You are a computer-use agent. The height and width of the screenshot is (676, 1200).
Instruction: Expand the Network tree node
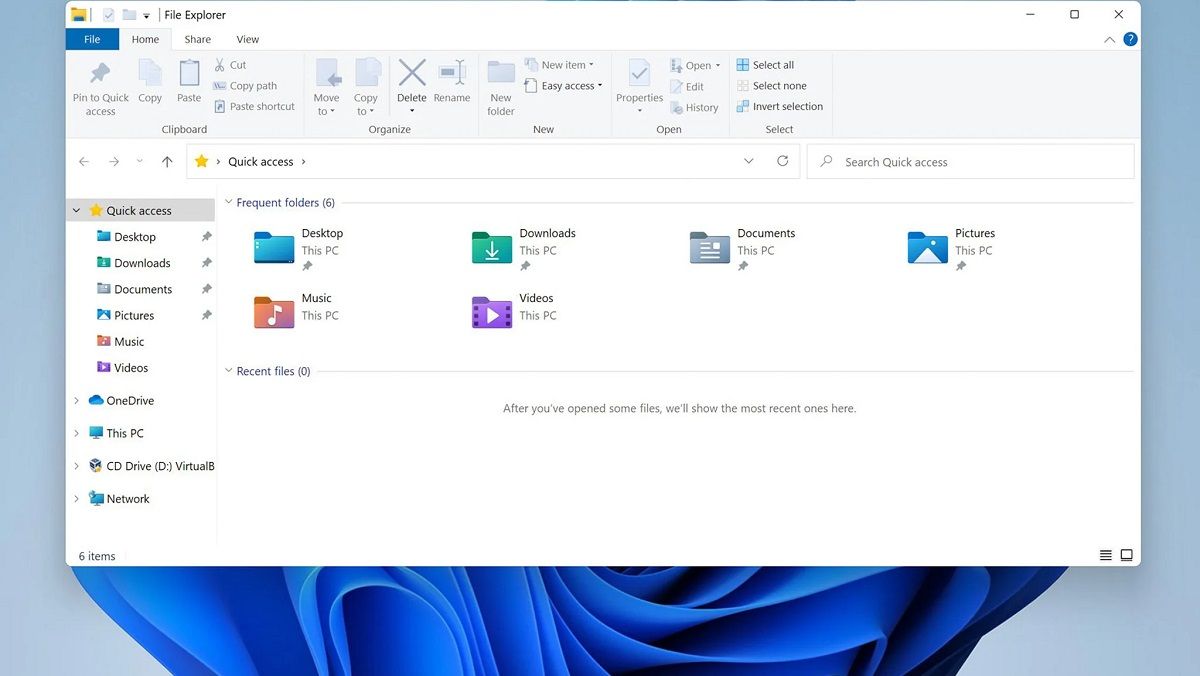tap(77, 499)
